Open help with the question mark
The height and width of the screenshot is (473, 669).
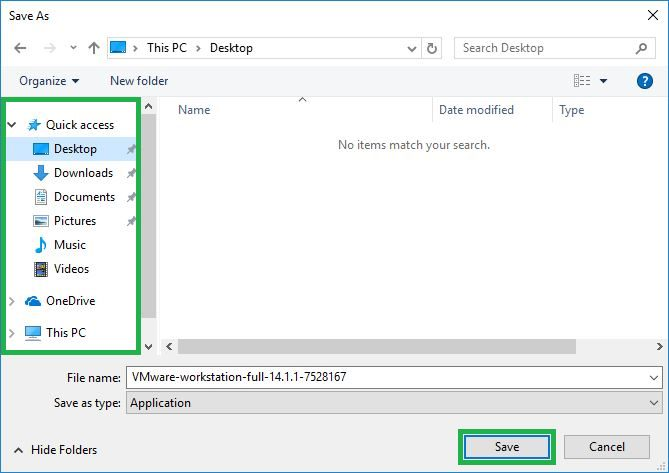pyautogui.click(x=644, y=81)
